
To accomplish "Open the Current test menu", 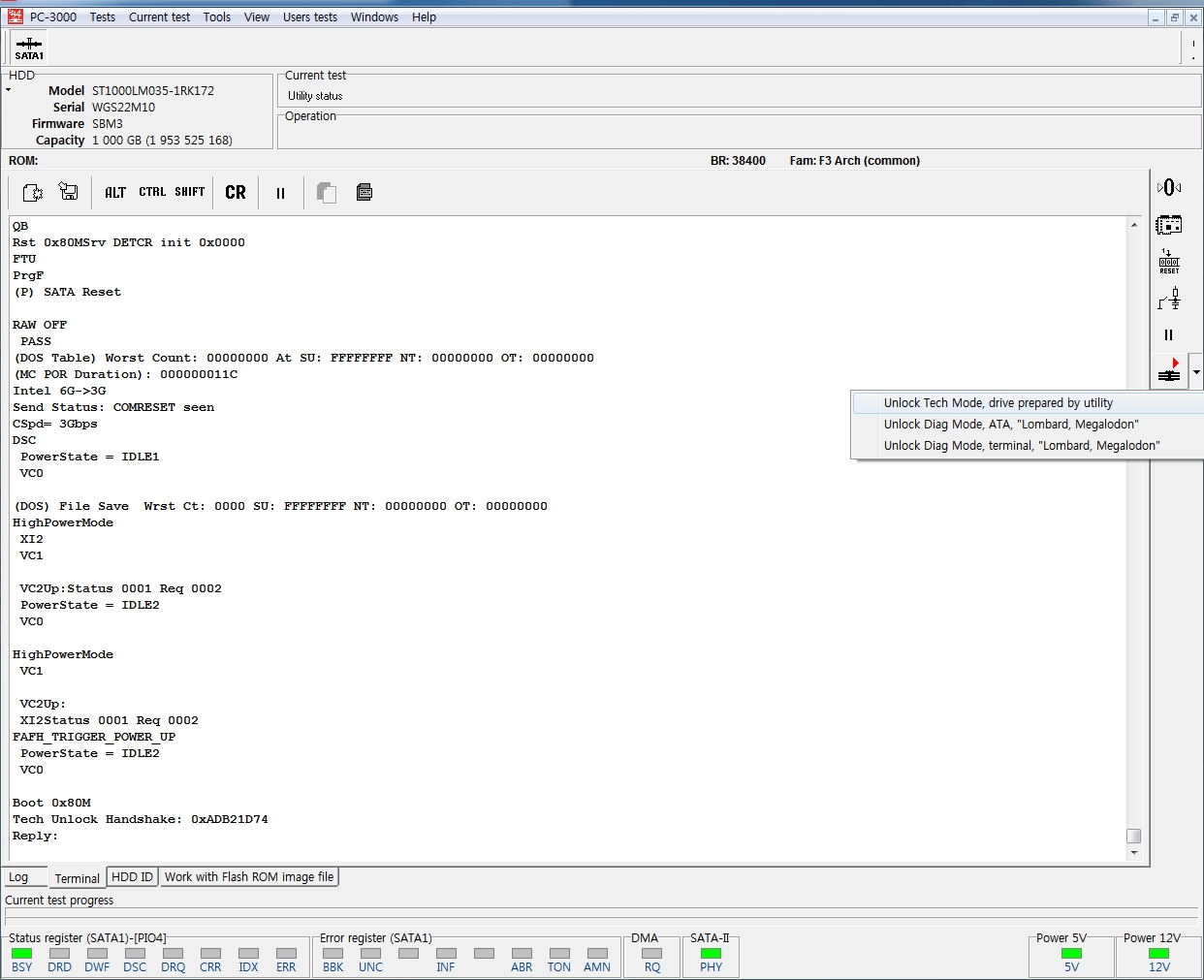I will pyautogui.click(x=159, y=17).
